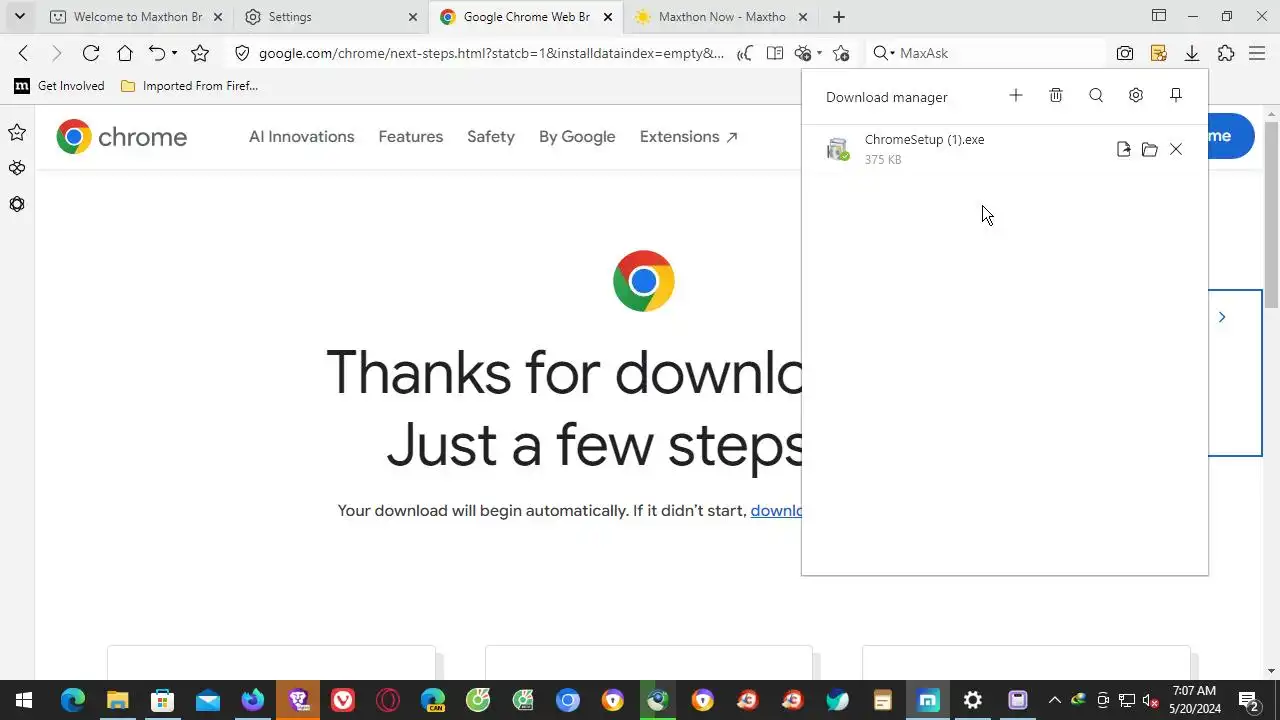Image resolution: width=1280 pixels, height=720 pixels.
Task: Go back to the previous page
Action: (24, 53)
